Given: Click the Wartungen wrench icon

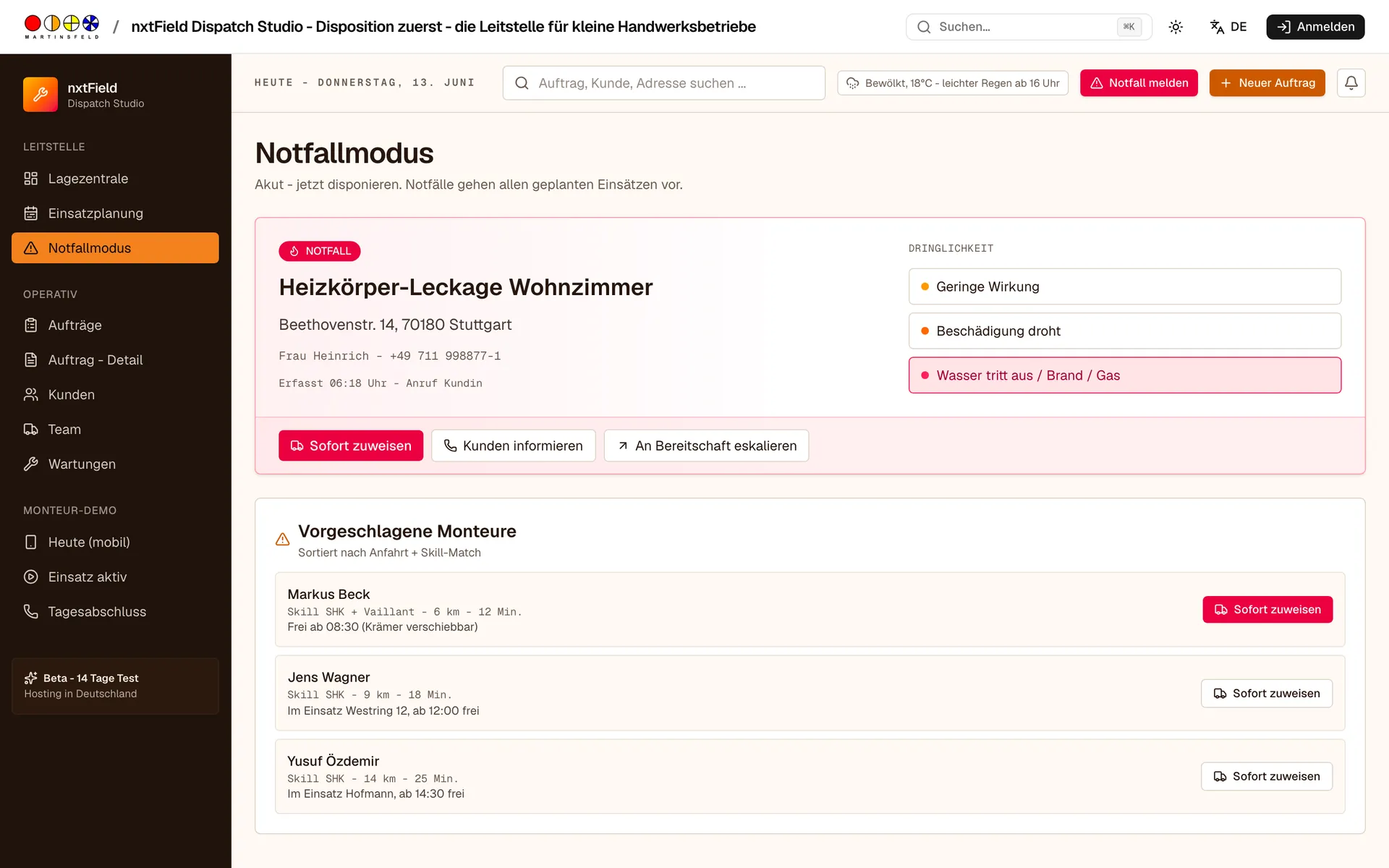Looking at the screenshot, I should coord(30,464).
